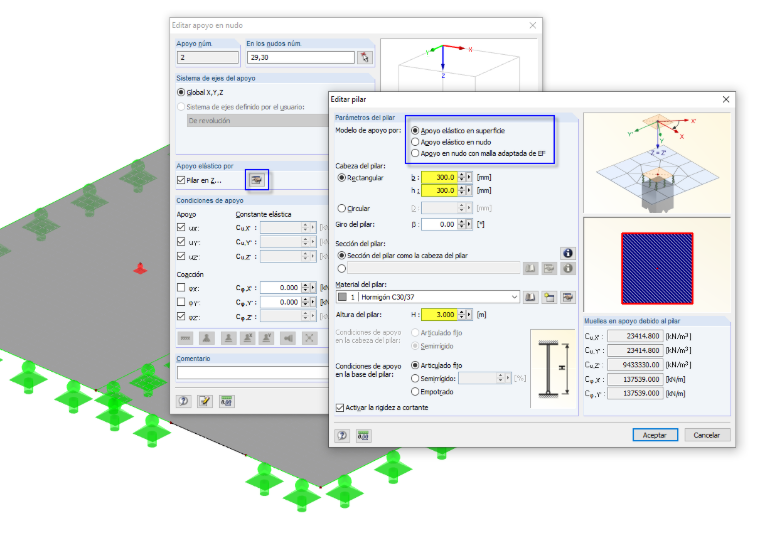
Task: Open units and decimals icon in Editar apoyo en nudo
Action: (226, 401)
